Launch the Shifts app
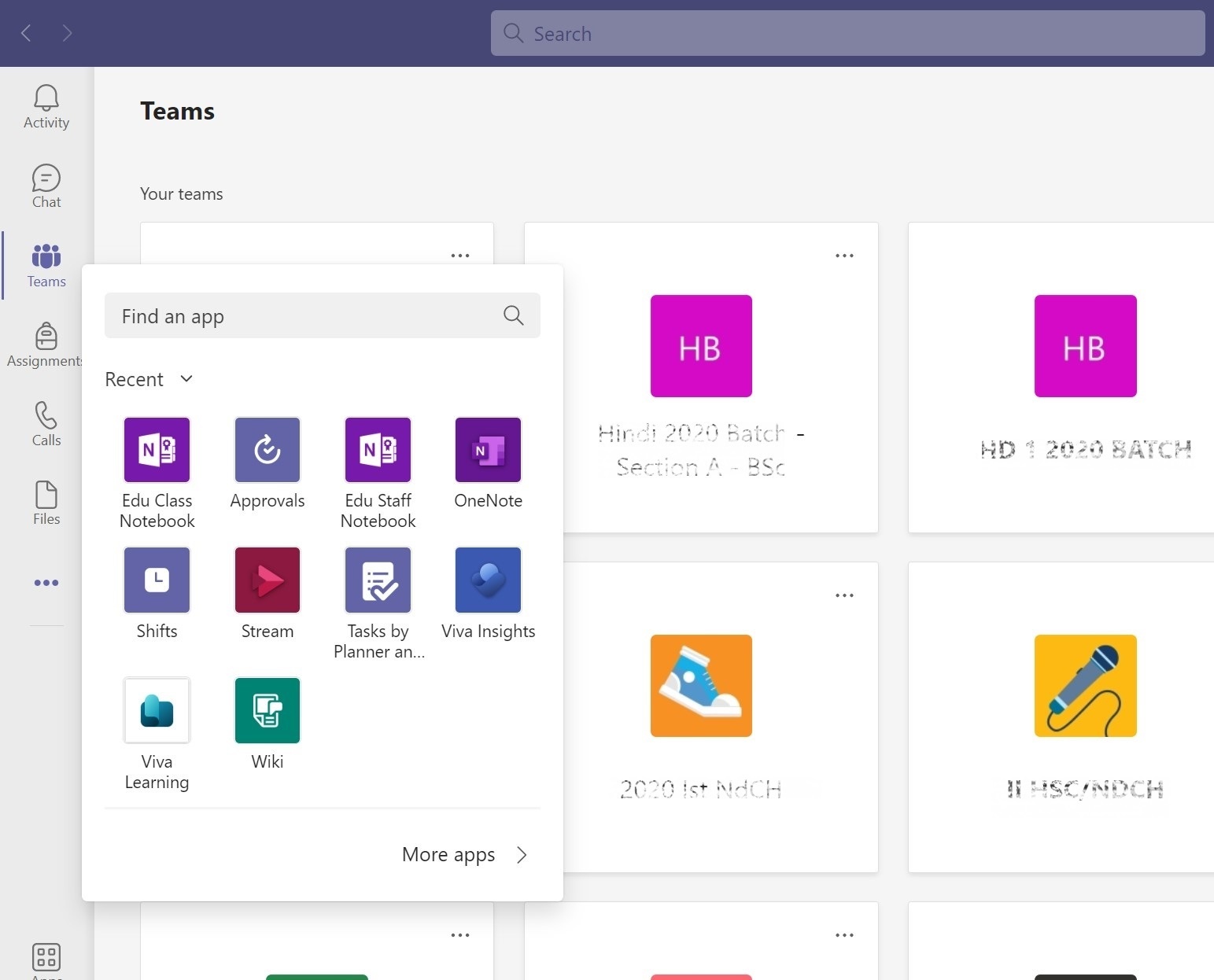The width and height of the screenshot is (1214, 980). tap(157, 580)
